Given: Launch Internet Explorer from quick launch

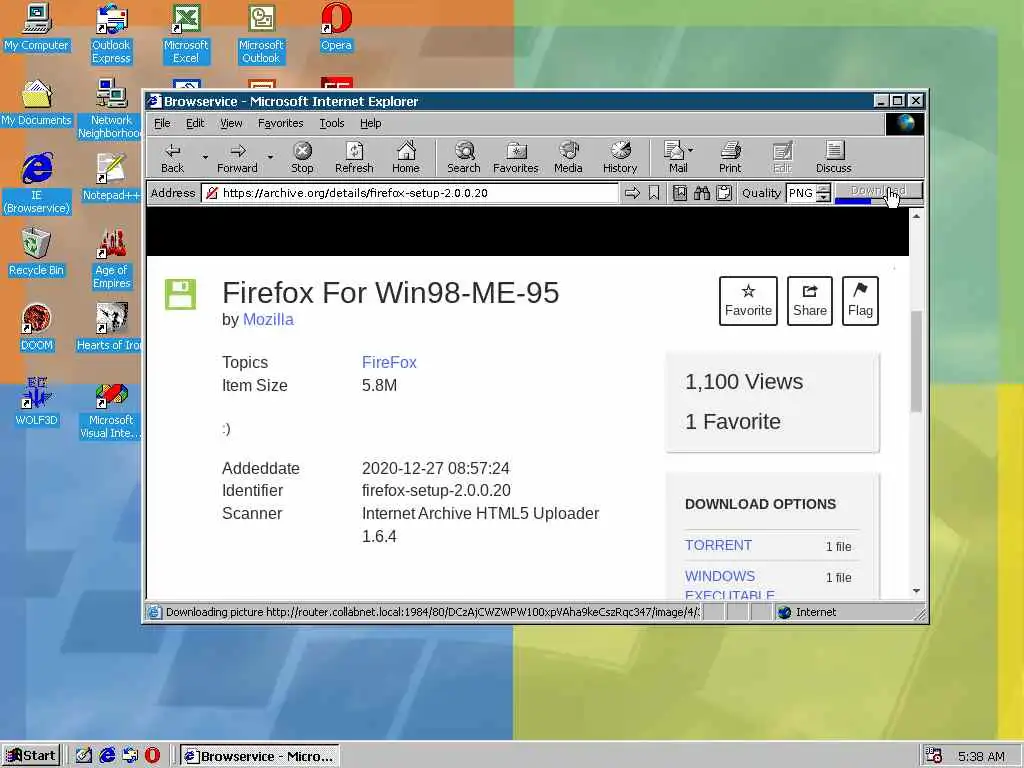Looking at the screenshot, I should pos(107,756).
